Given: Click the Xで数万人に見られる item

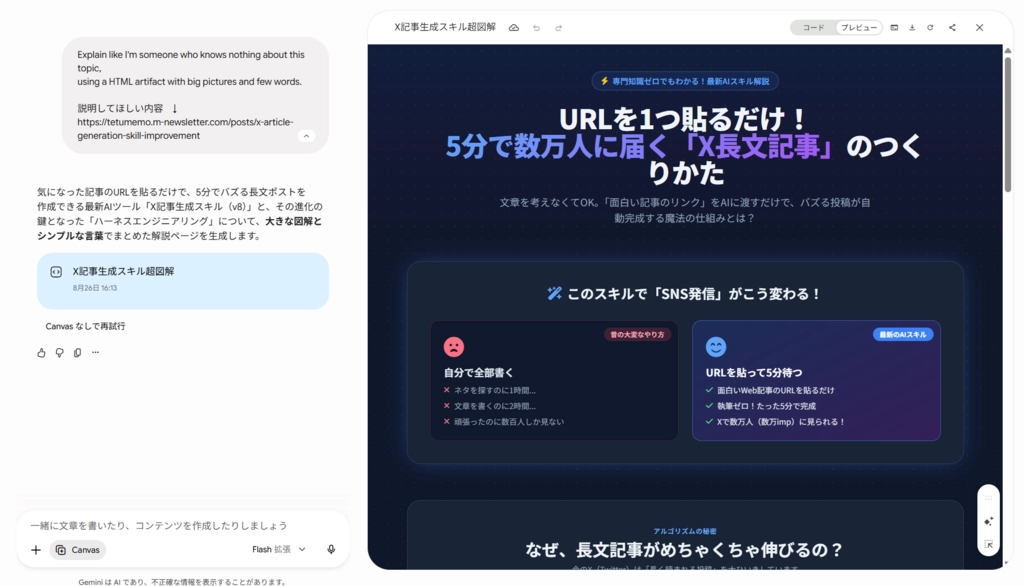Looking at the screenshot, I should pyautogui.click(x=775, y=422).
